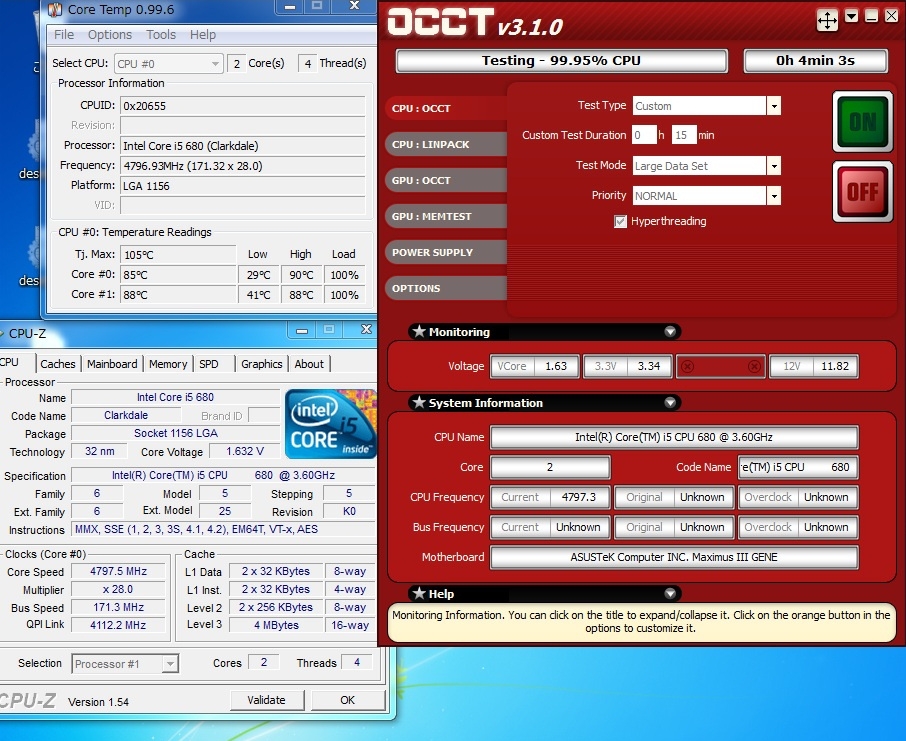Click the Custom Test Duration minutes field

tap(684, 135)
